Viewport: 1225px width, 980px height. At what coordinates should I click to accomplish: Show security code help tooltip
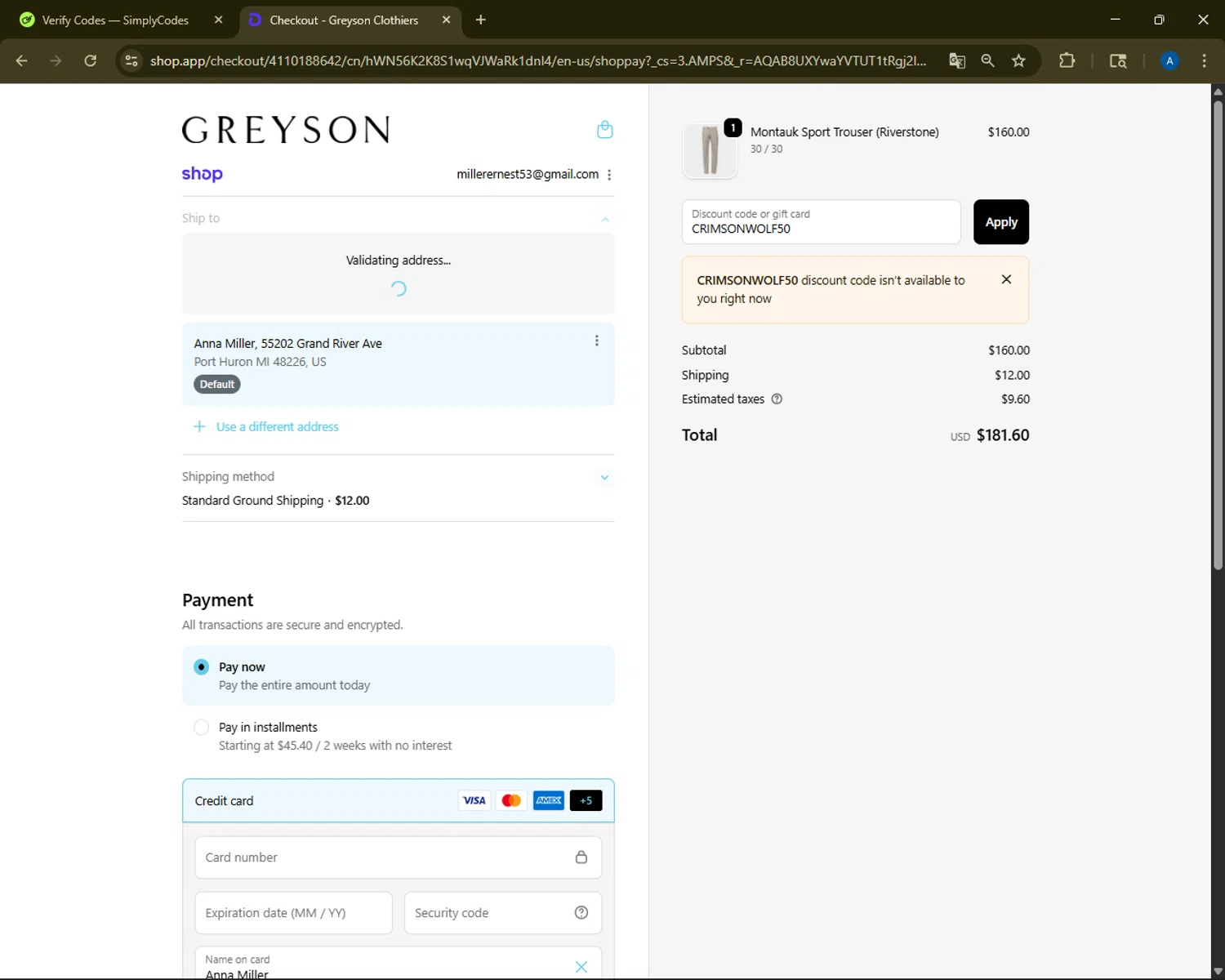point(581,913)
